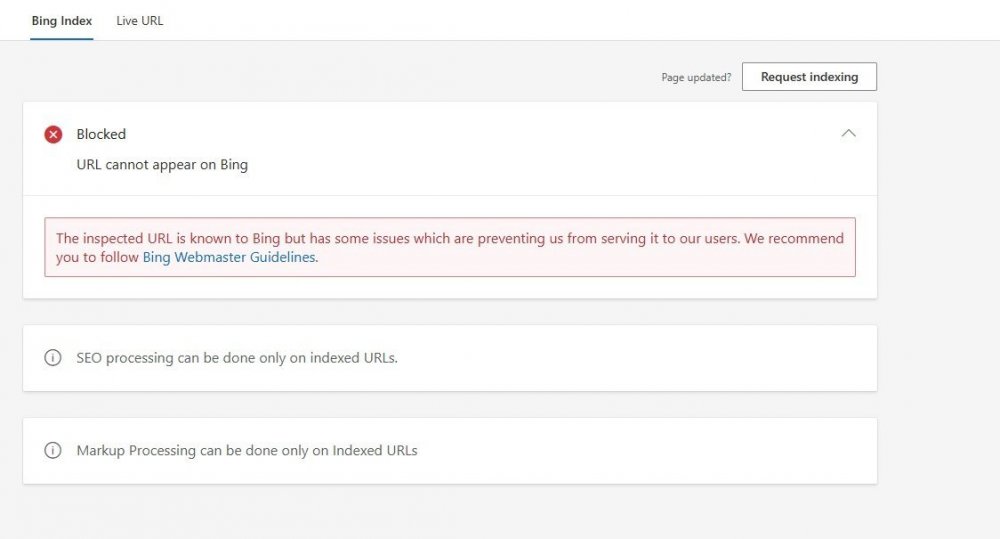1000x539 pixels.
Task: Open the Bing Webmaster Guidelines link
Action: 229,257
